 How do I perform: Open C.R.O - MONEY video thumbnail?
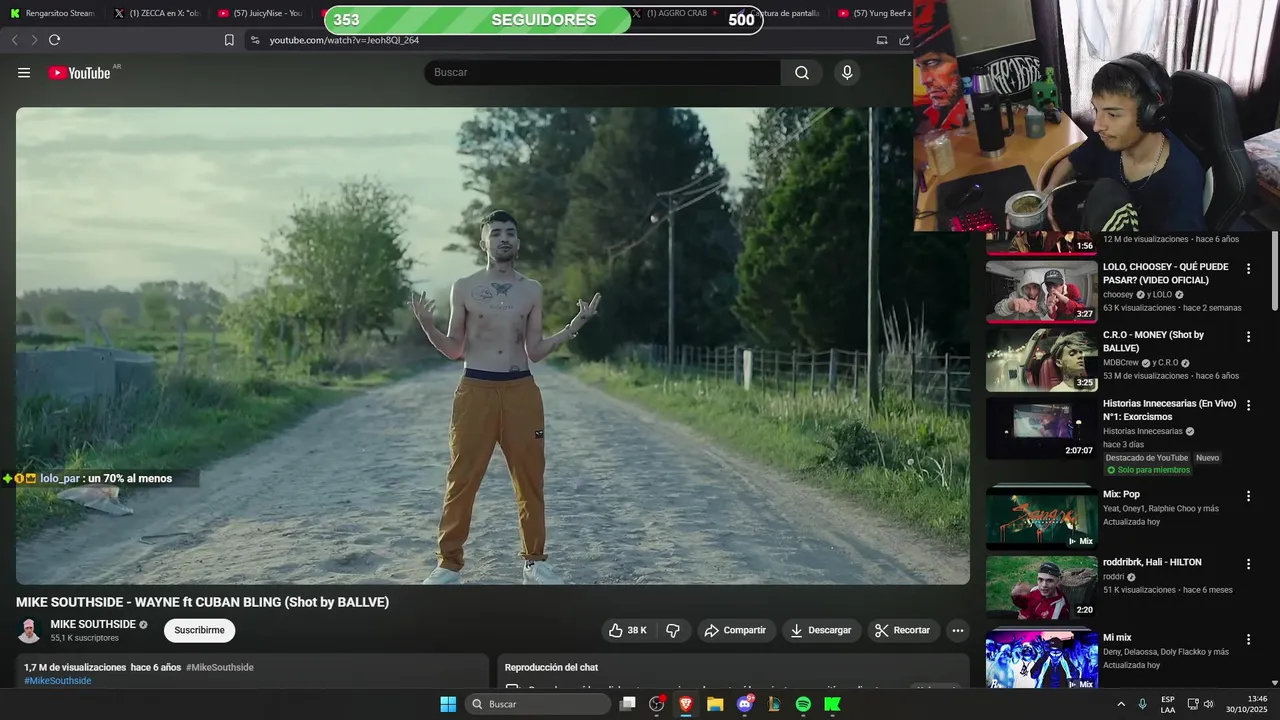1041,360
